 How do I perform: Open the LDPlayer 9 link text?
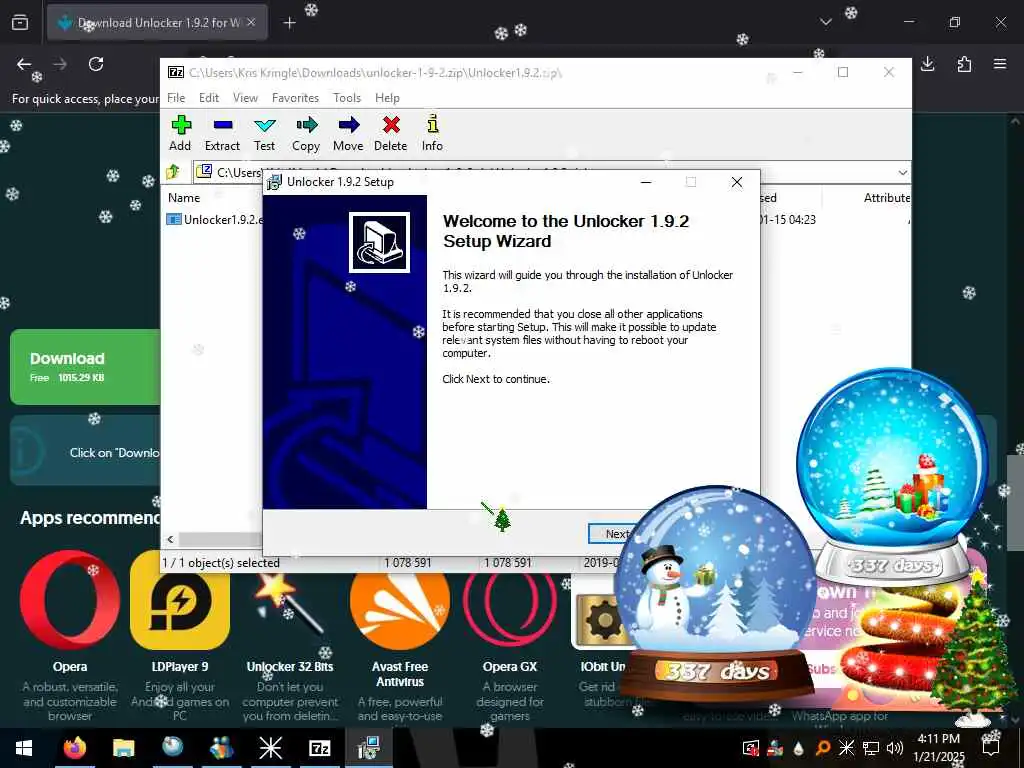coord(180,667)
